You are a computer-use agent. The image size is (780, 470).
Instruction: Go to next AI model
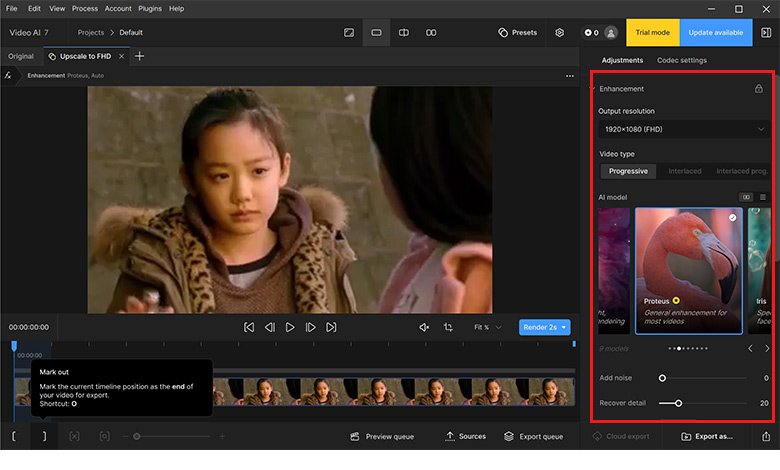coord(767,348)
